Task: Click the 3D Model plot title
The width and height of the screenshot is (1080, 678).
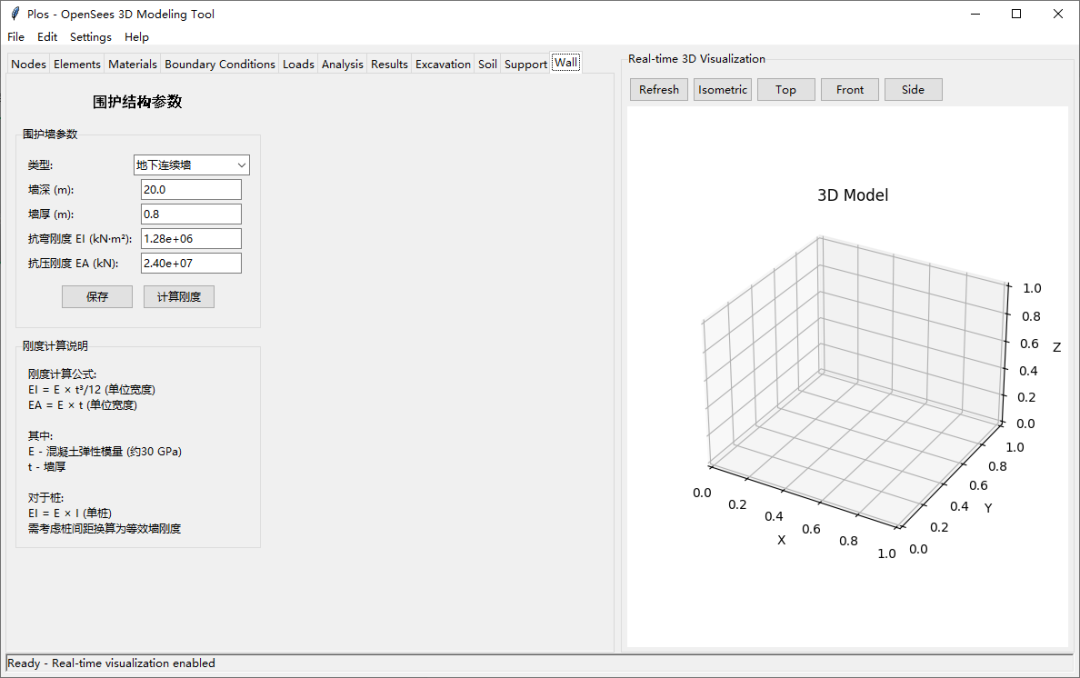Action: [853, 196]
